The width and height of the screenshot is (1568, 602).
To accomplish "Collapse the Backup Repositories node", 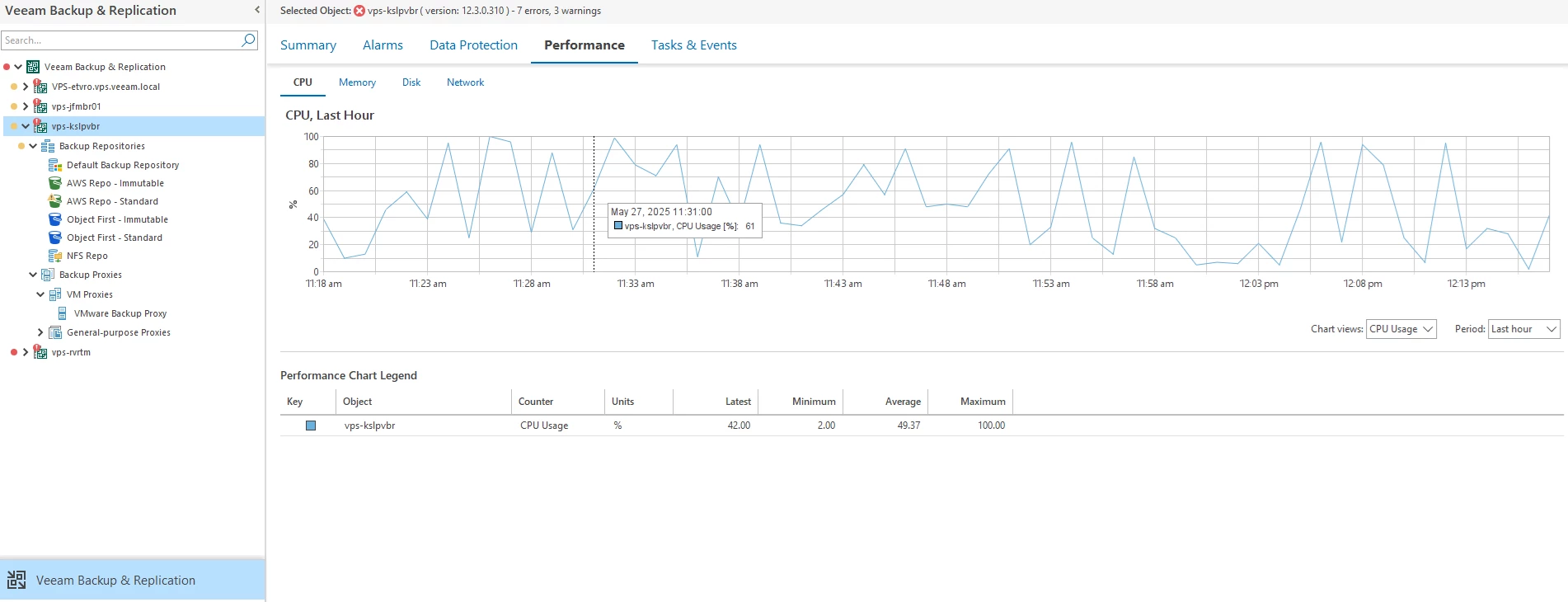I will pos(33,146).
